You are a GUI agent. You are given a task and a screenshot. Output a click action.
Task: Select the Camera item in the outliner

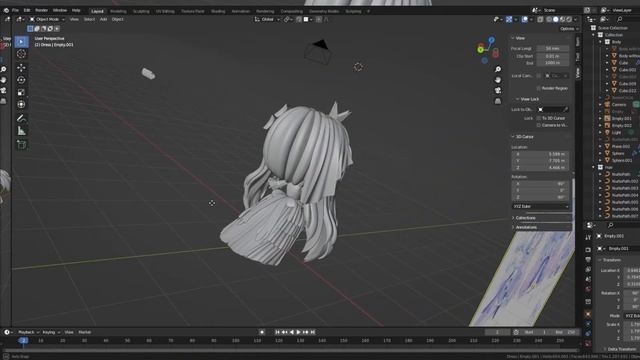(618, 104)
